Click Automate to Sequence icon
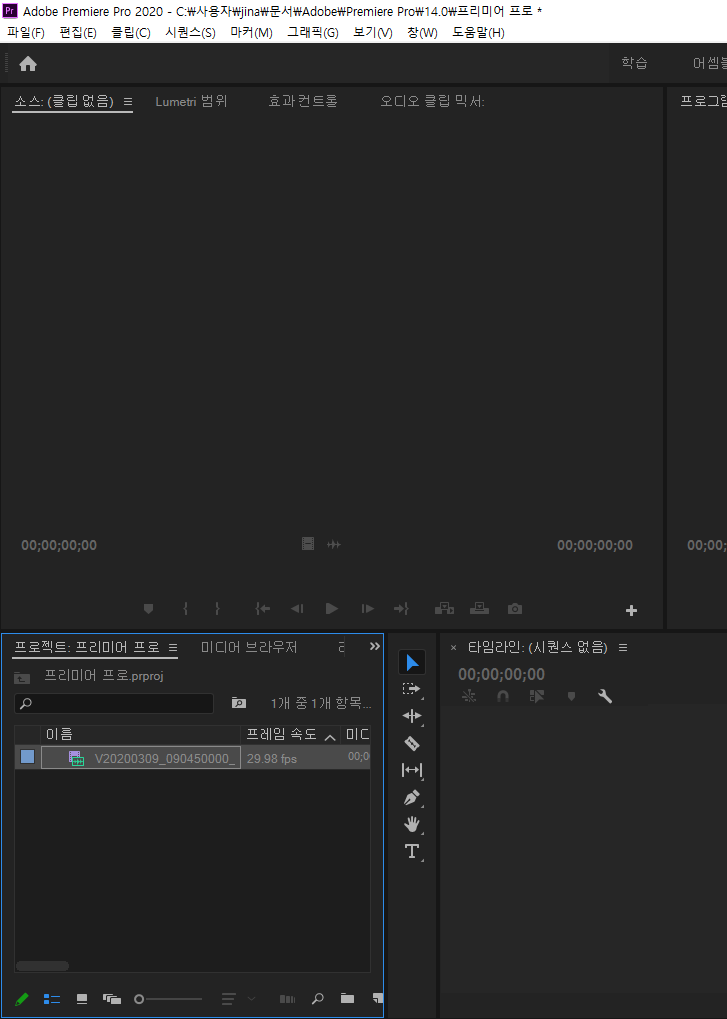This screenshot has width=727, height=1019. click(x=287, y=999)
